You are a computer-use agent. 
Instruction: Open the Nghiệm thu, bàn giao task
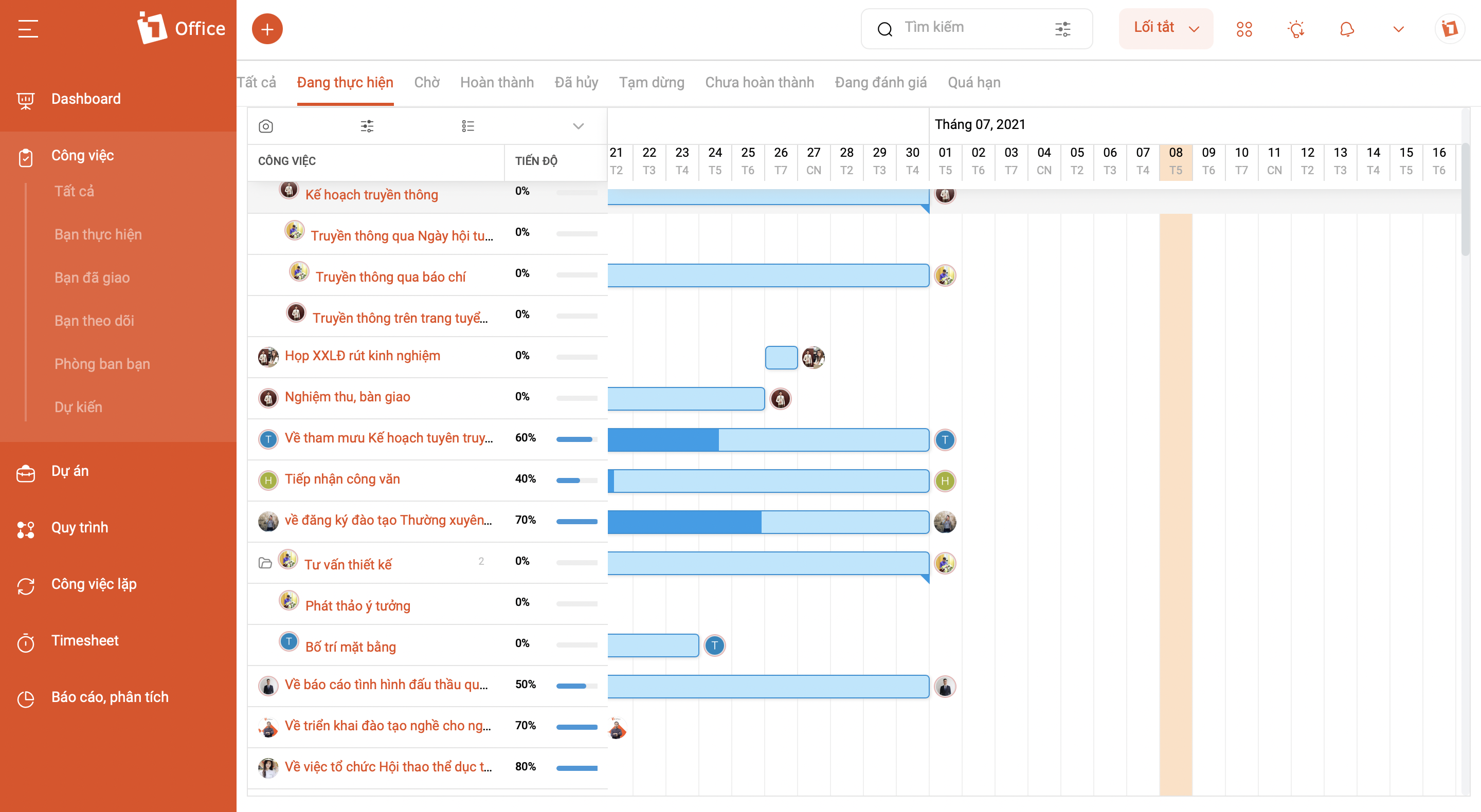pos(347,397)
